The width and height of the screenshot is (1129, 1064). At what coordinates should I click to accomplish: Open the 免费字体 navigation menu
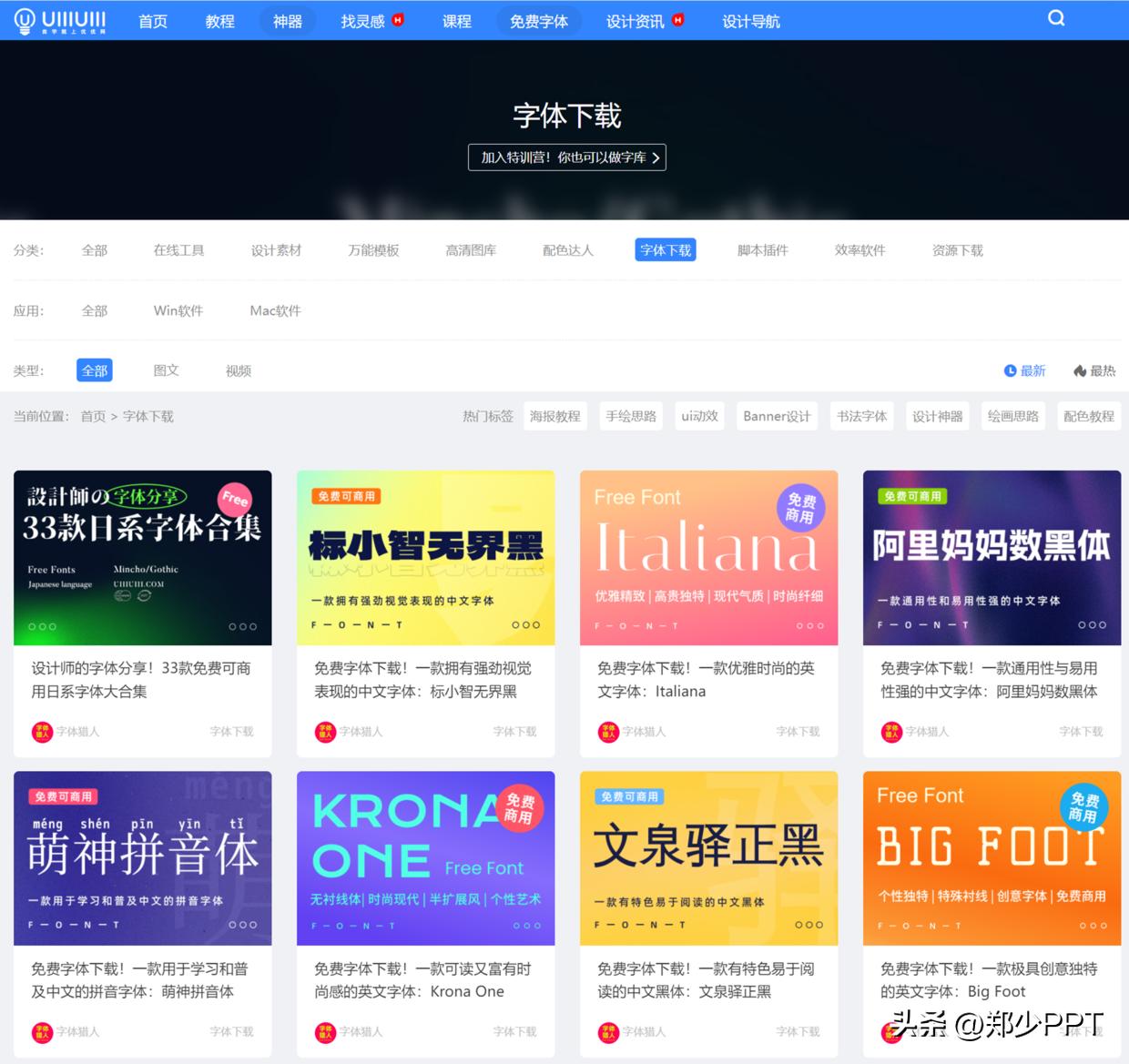tap(539, 21)
